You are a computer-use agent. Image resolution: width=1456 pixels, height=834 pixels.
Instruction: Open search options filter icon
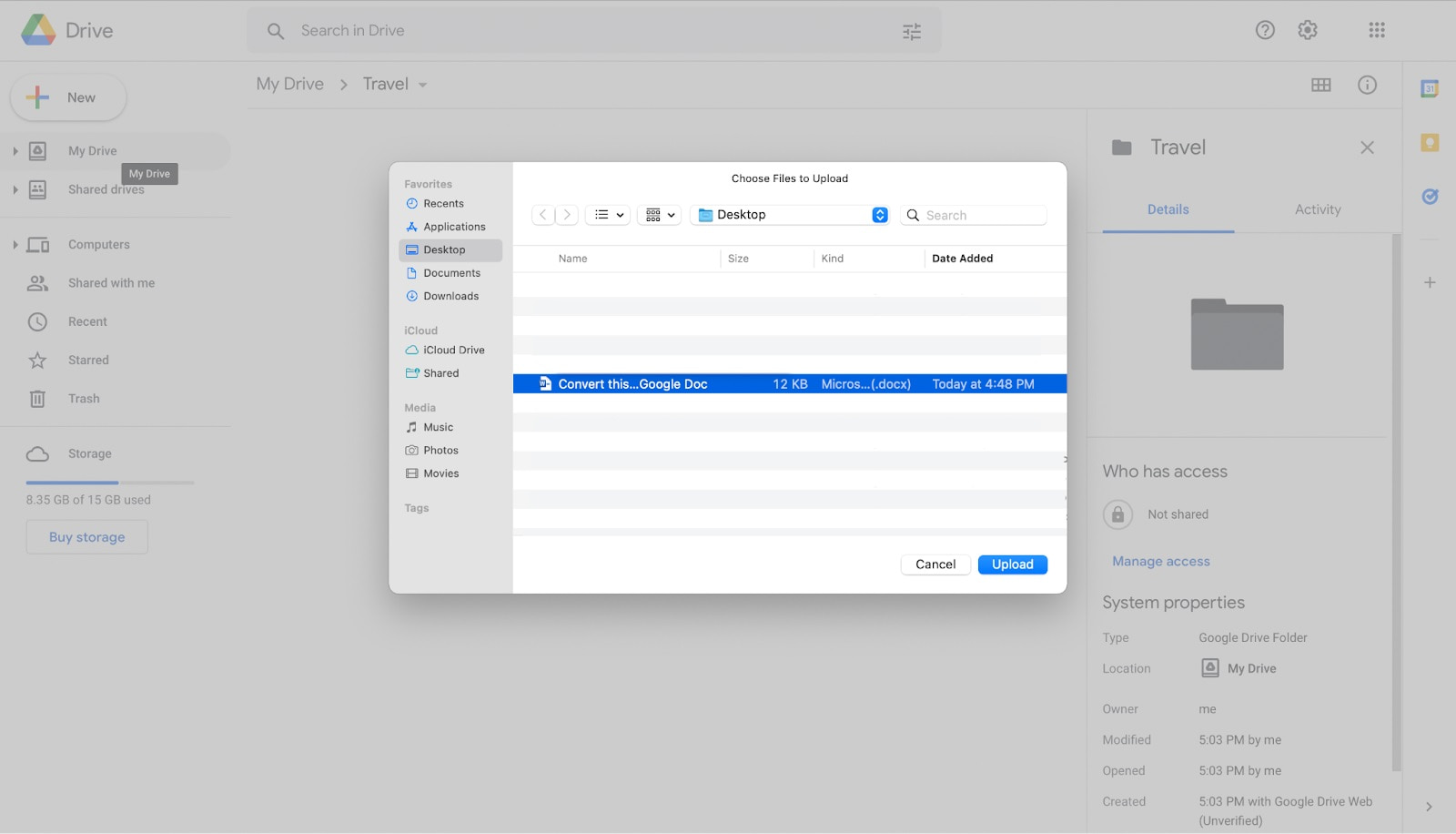[912, 31]
